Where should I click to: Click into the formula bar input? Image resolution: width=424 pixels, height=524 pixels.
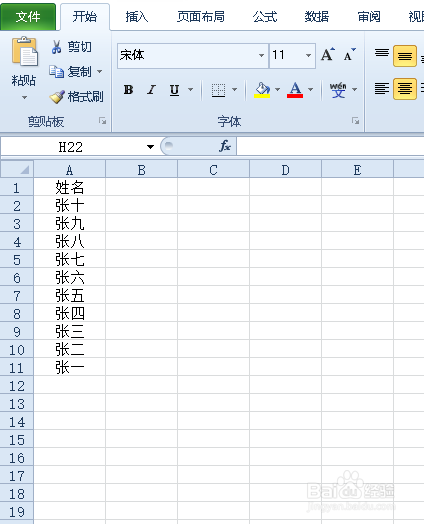[x=330, y=147]
